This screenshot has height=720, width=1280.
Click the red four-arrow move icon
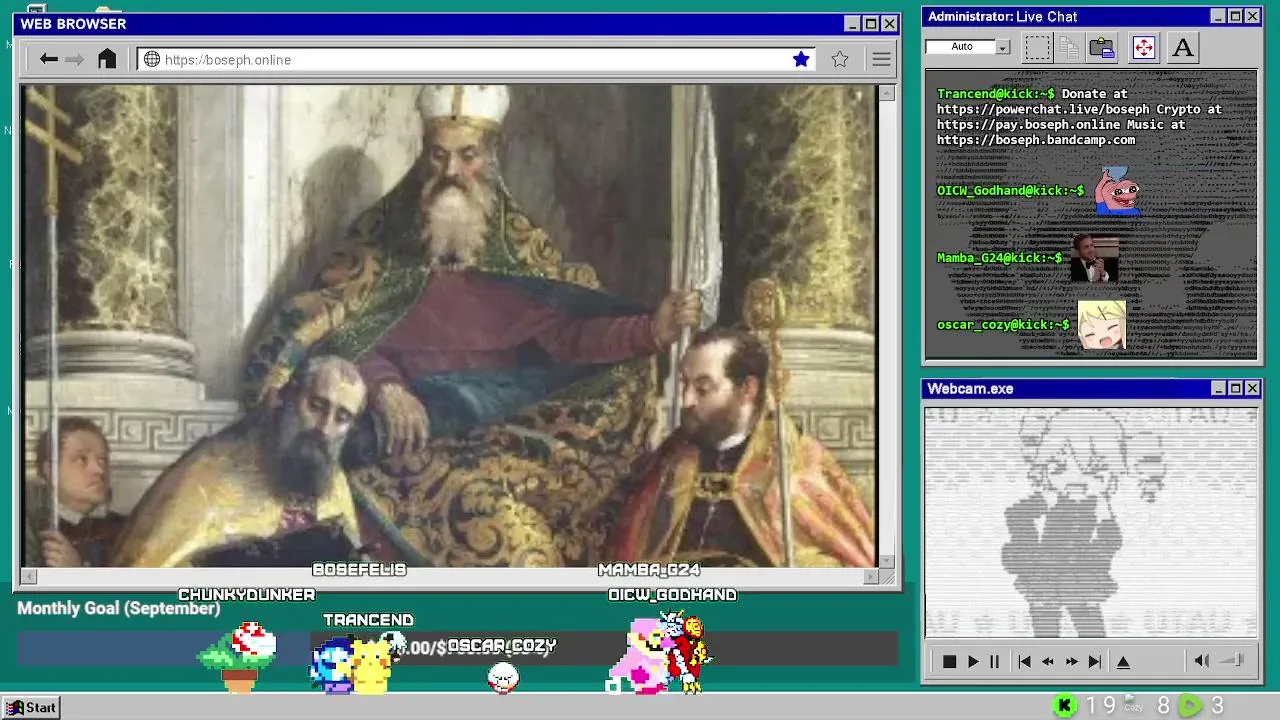pyautogui.click(x=1143, y=47)
